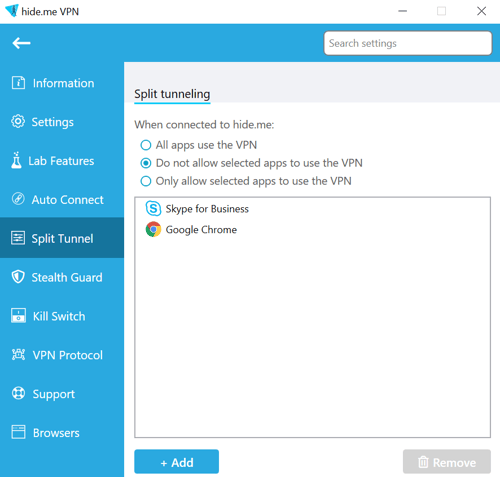The width and height of the screenshot is (500, 477).
Task: Click the Support lifebuoy icon
Action: [x=18, y=393]
